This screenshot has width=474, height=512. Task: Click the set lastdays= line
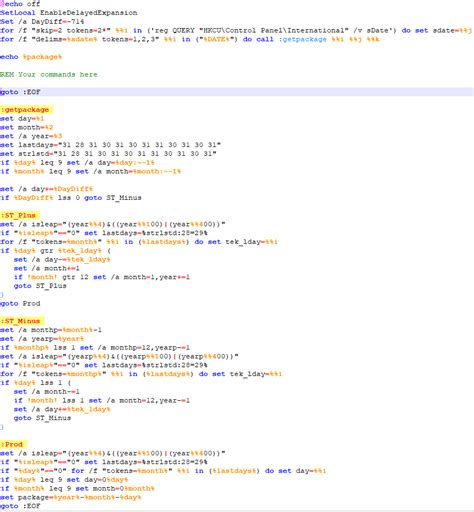pyautogui.click(x=110, y=145)
